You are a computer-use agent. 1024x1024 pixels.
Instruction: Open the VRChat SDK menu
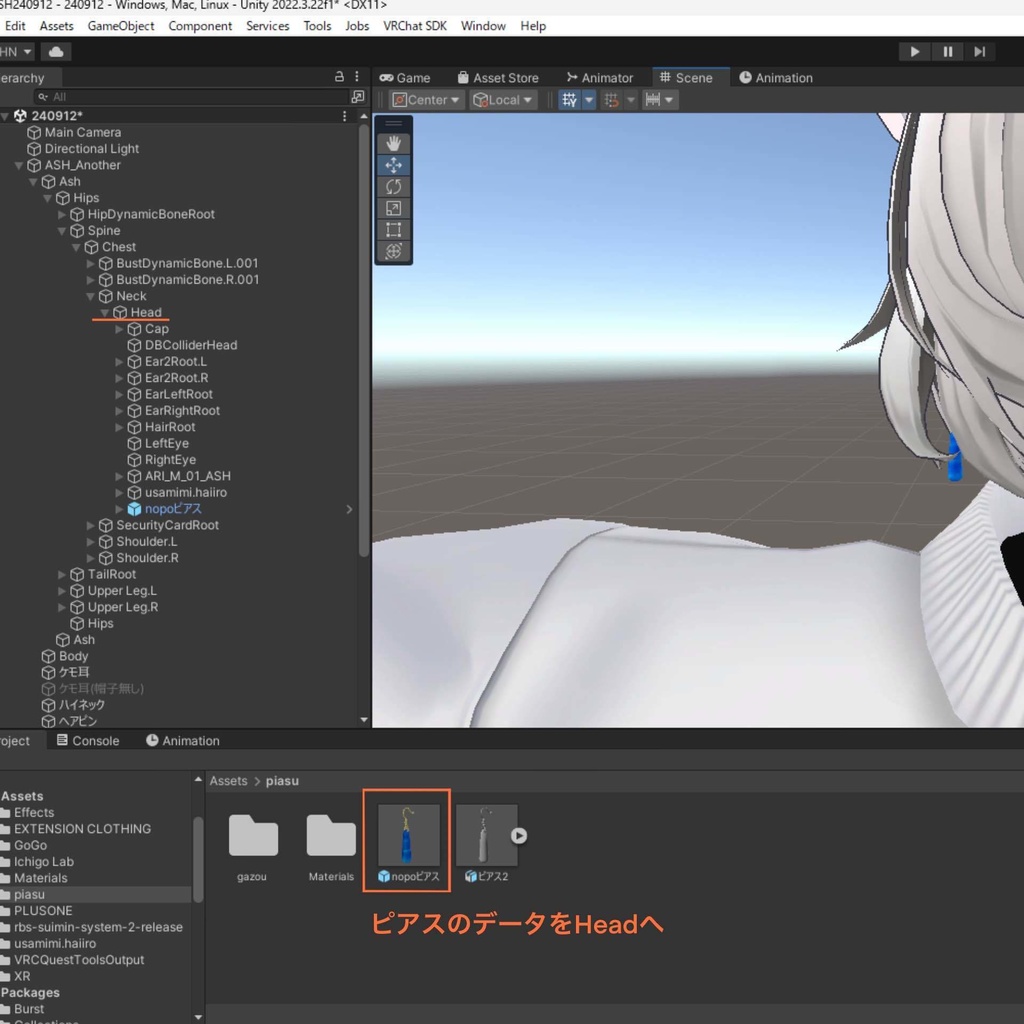(x=414, y=26)
